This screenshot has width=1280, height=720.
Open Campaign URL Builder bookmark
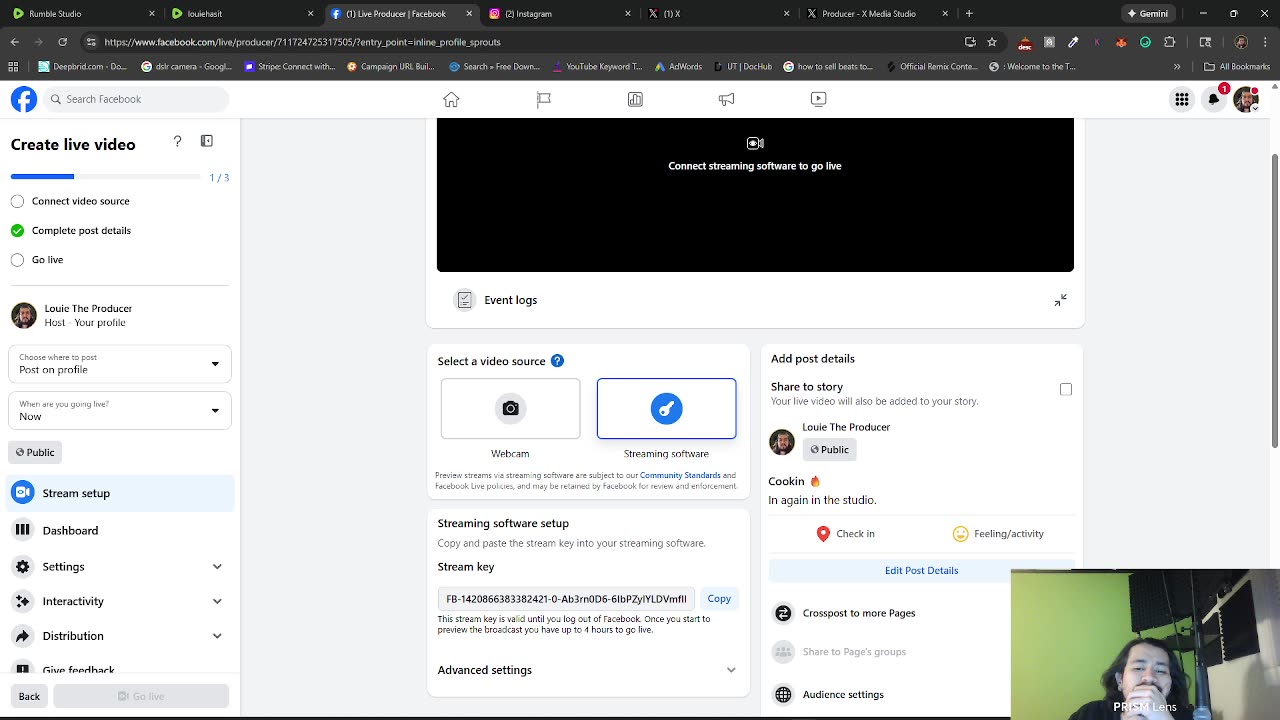point(391,67)
